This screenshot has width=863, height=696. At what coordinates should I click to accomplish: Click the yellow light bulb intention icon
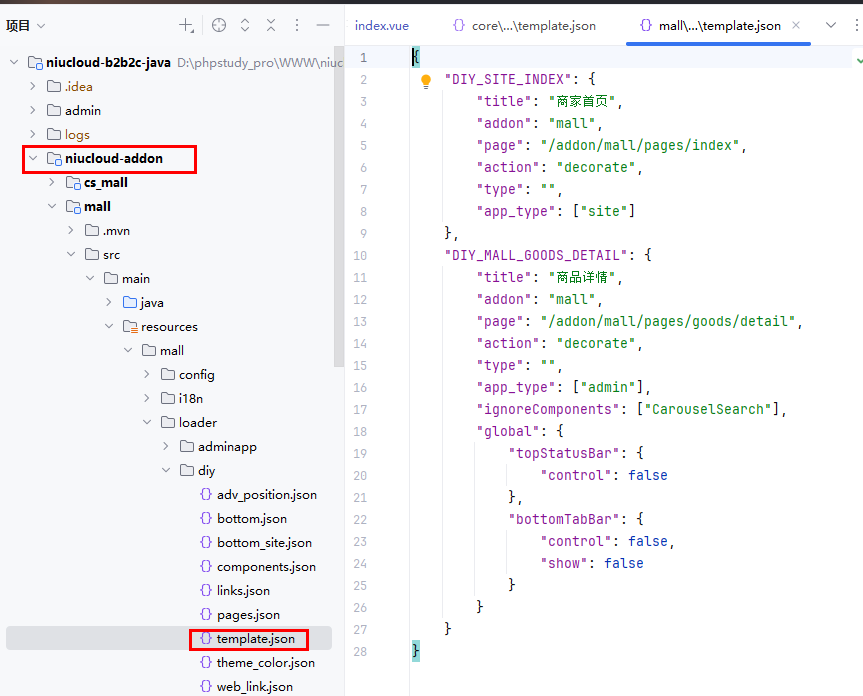[x=425, y=81]
